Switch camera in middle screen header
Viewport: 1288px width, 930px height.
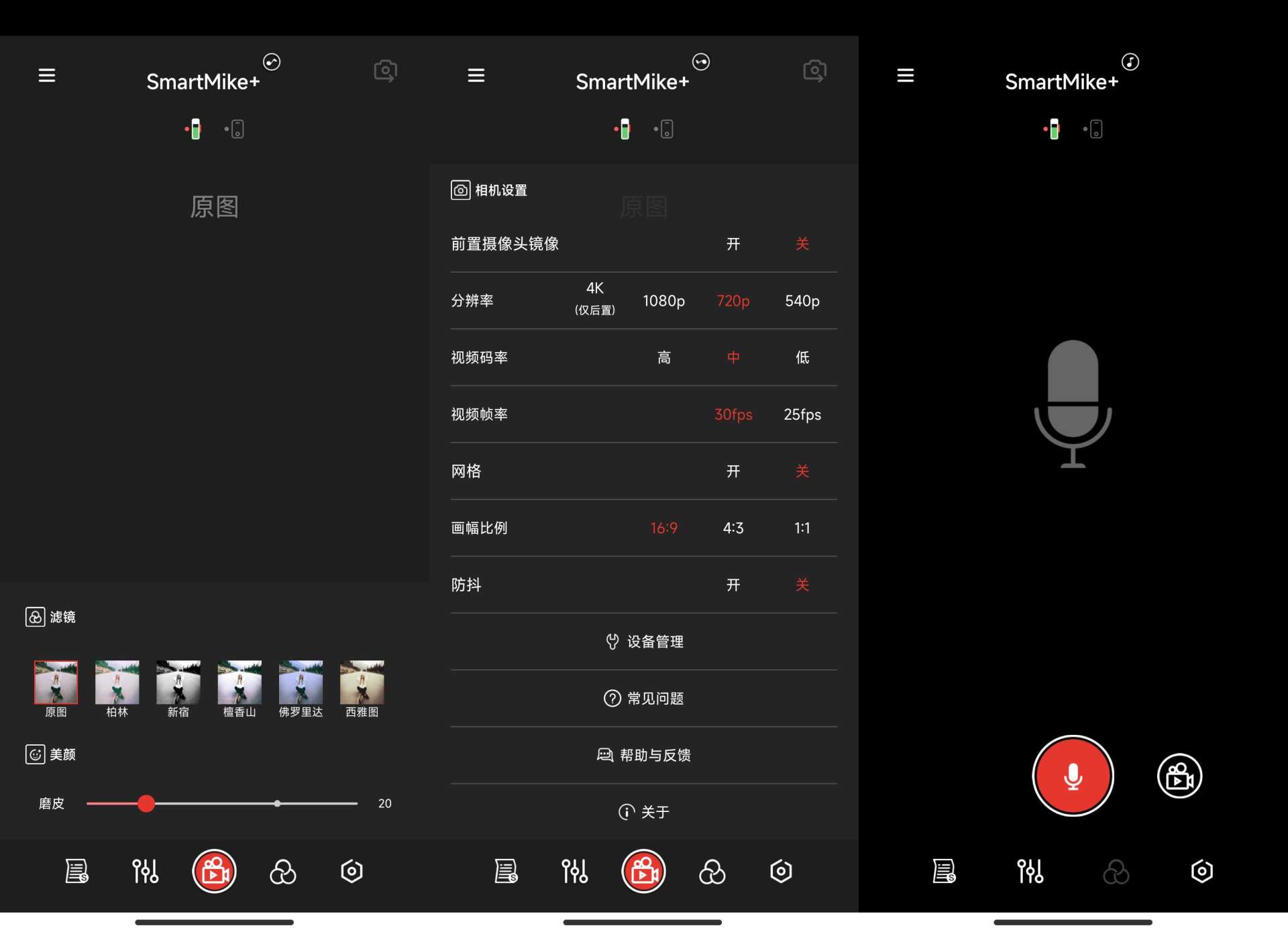tap(814, 70)
